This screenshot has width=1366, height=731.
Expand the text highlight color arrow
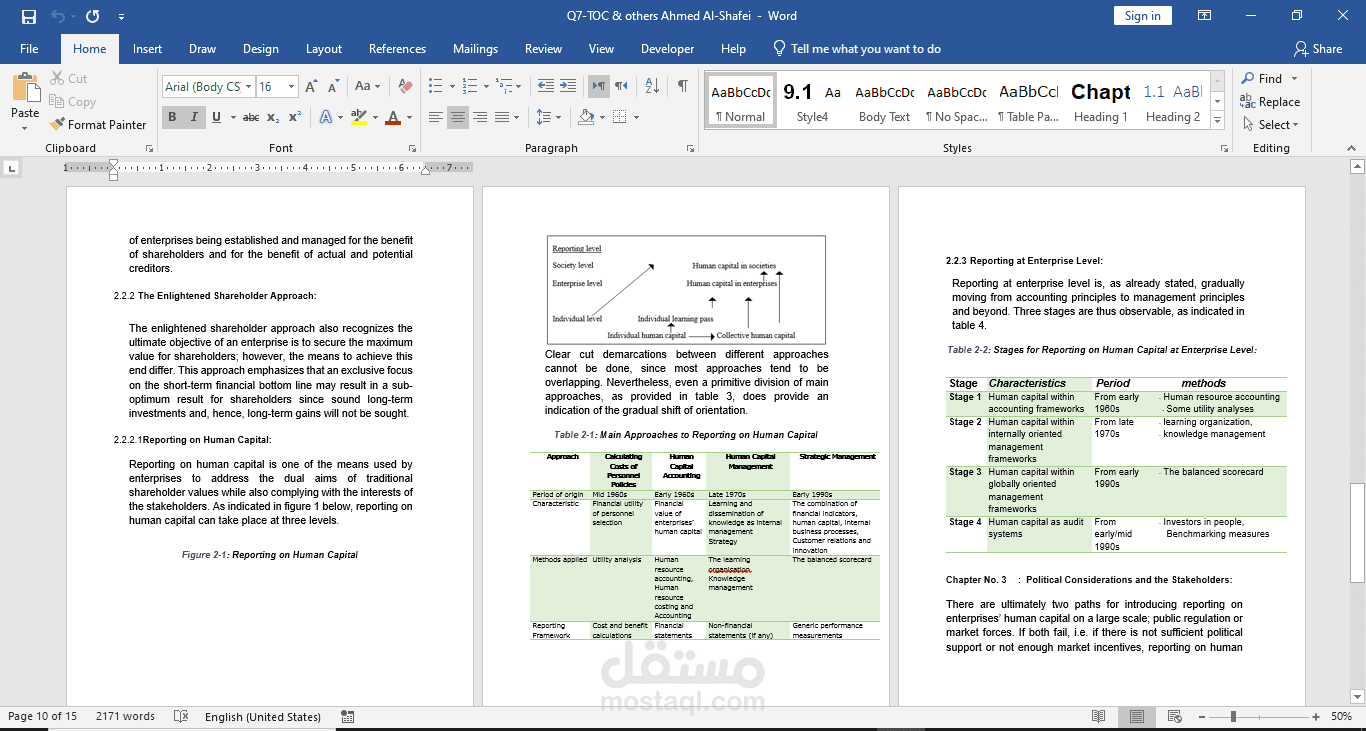[375, 117]
